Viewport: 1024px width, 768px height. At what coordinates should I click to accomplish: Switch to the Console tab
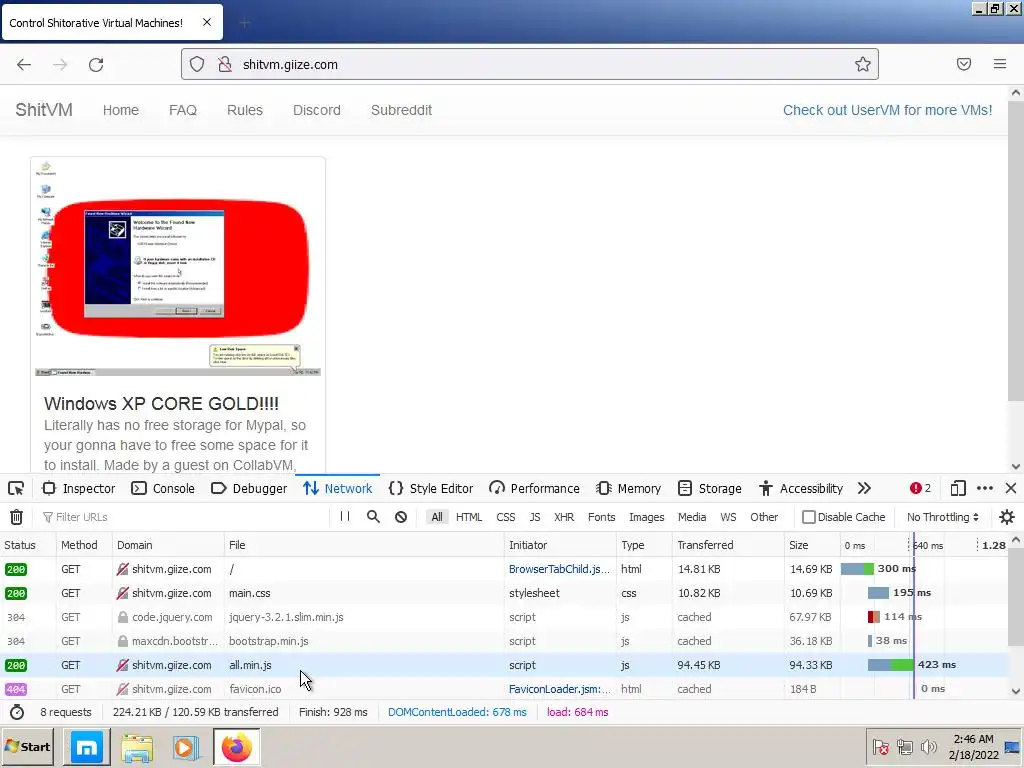pyautogui.click(x=163, y=488)
